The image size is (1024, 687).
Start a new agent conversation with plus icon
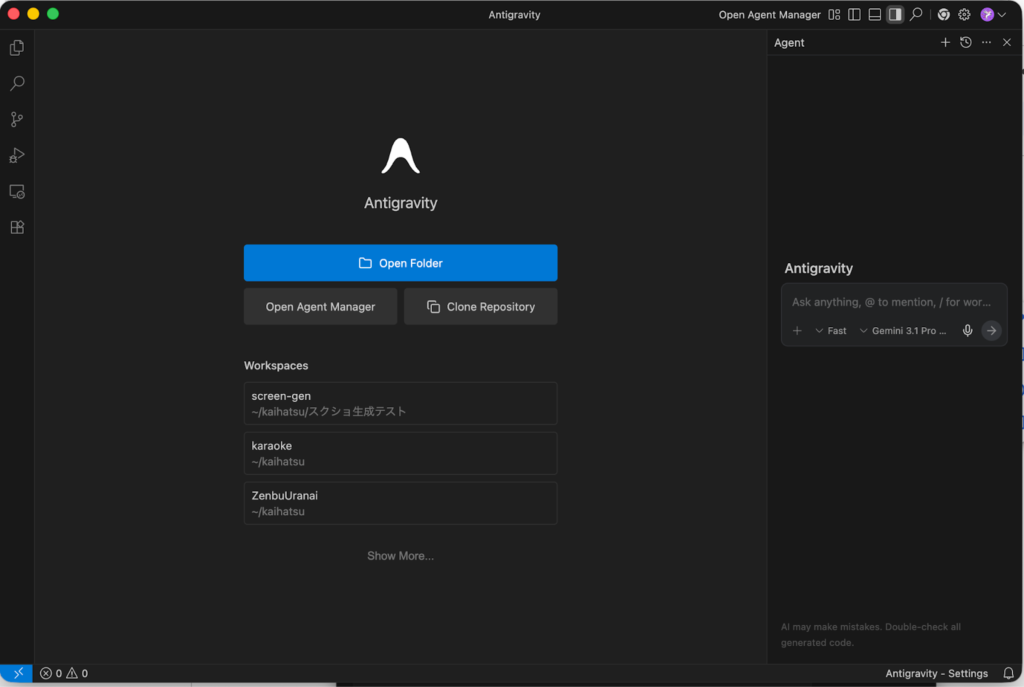945,42
